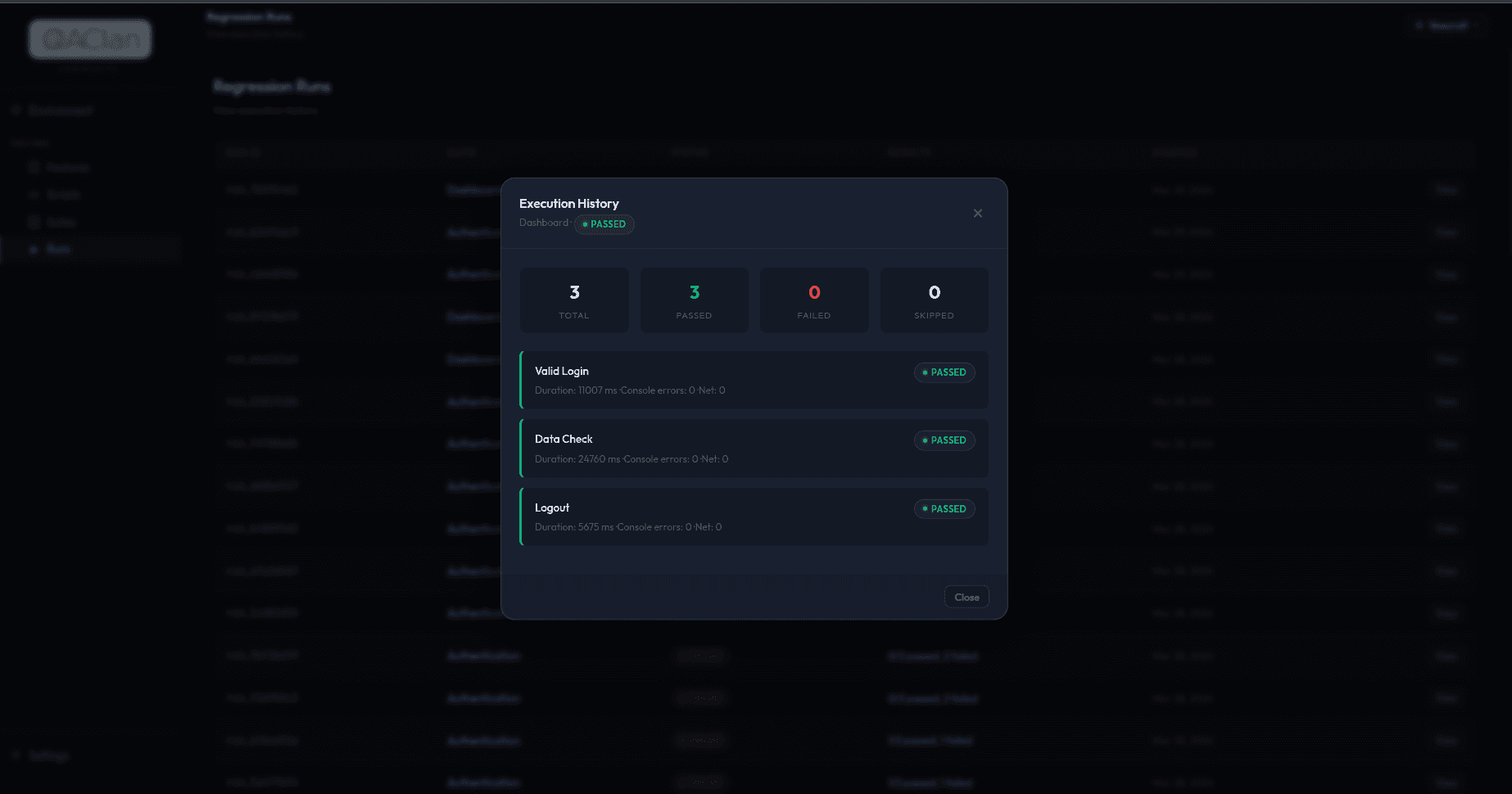This screenshot has width=1512, height=794.
Task: Click the Close button in the dialog footer
Action: click(966, 597)
